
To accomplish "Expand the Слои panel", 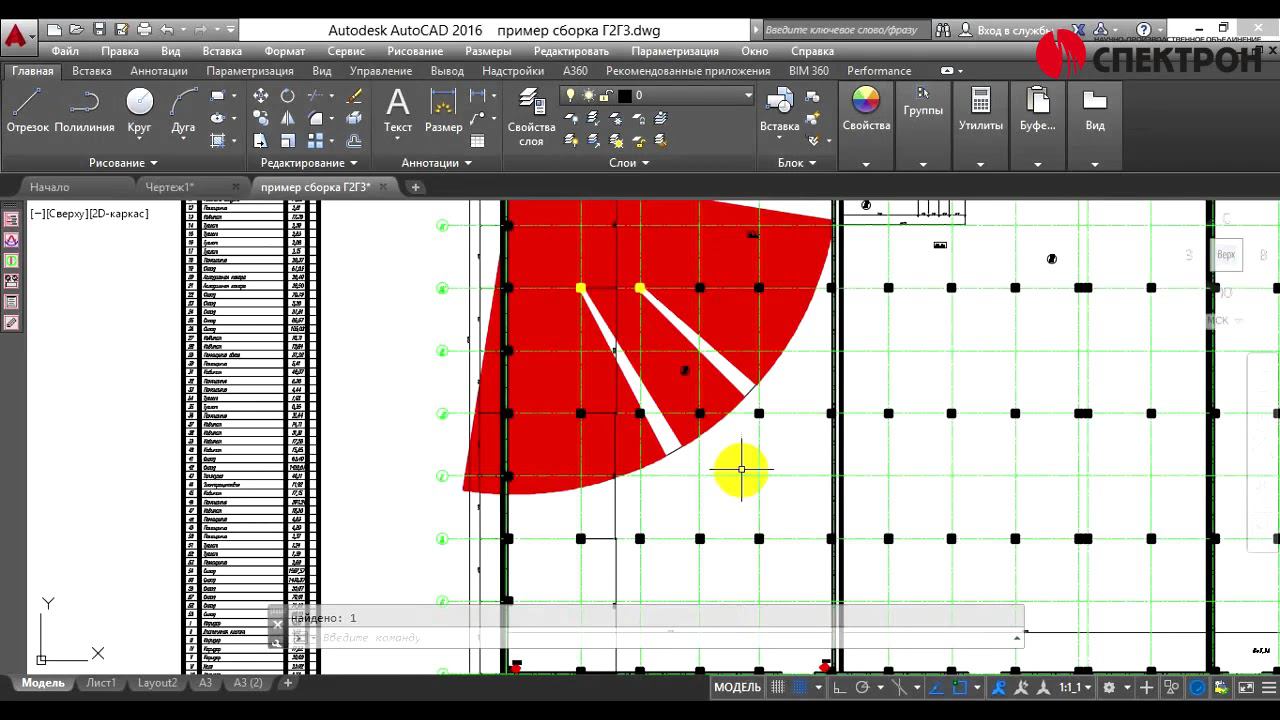I will coord(629,163).
